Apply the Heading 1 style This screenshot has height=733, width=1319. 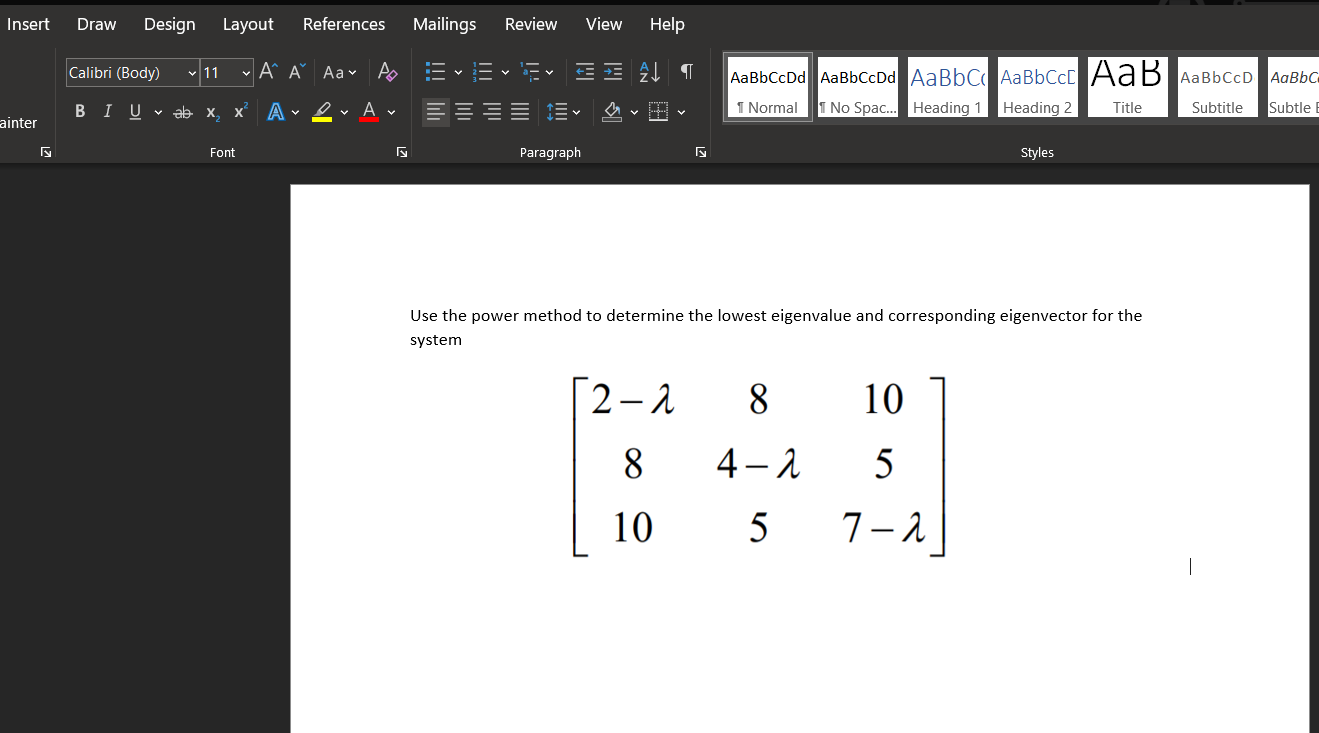[946, 87]
